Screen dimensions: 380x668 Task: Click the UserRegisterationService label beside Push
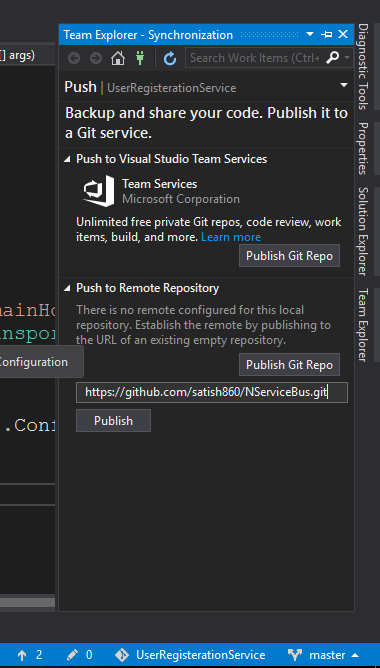point(172,88)
